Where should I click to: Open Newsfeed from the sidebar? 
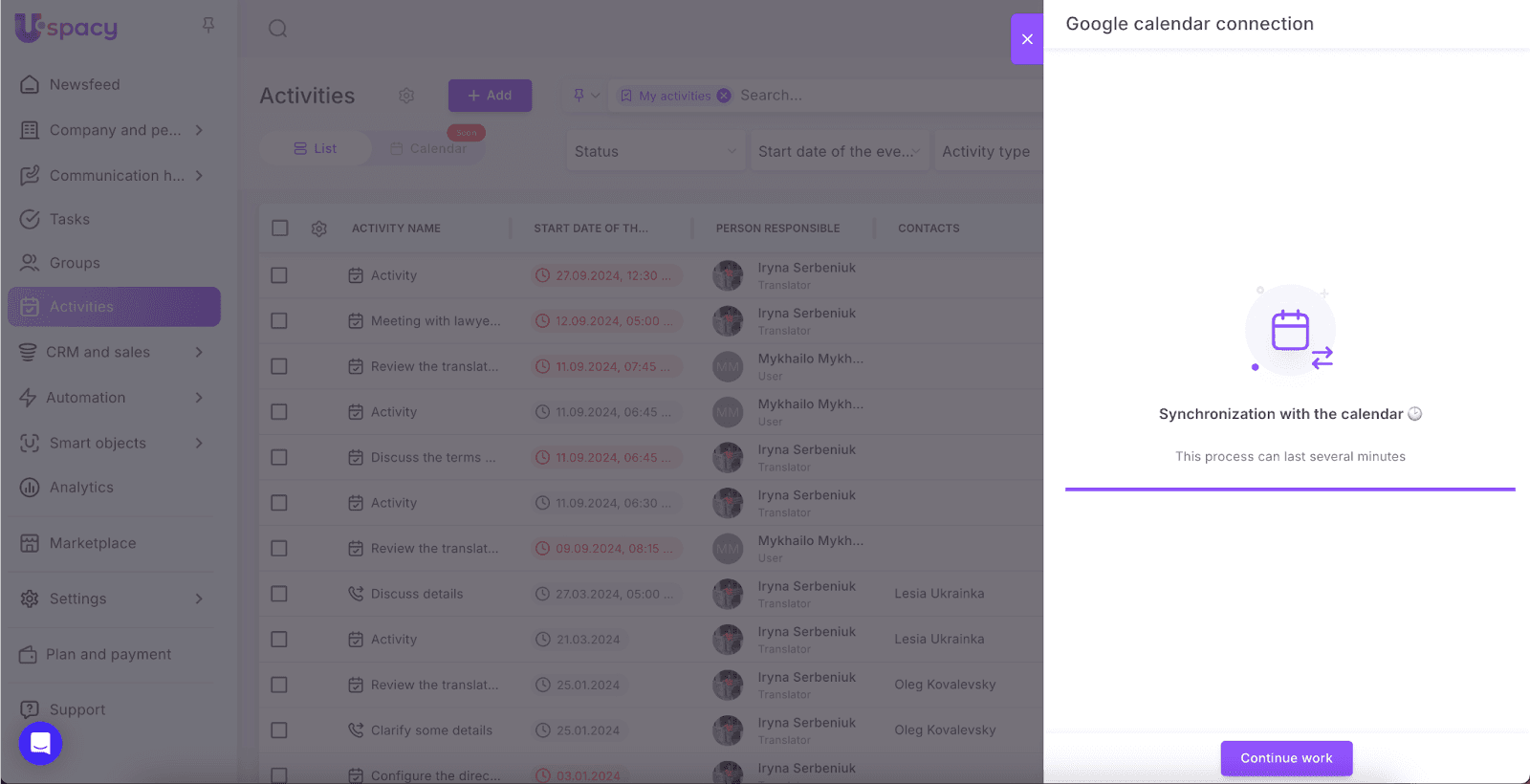84,84
